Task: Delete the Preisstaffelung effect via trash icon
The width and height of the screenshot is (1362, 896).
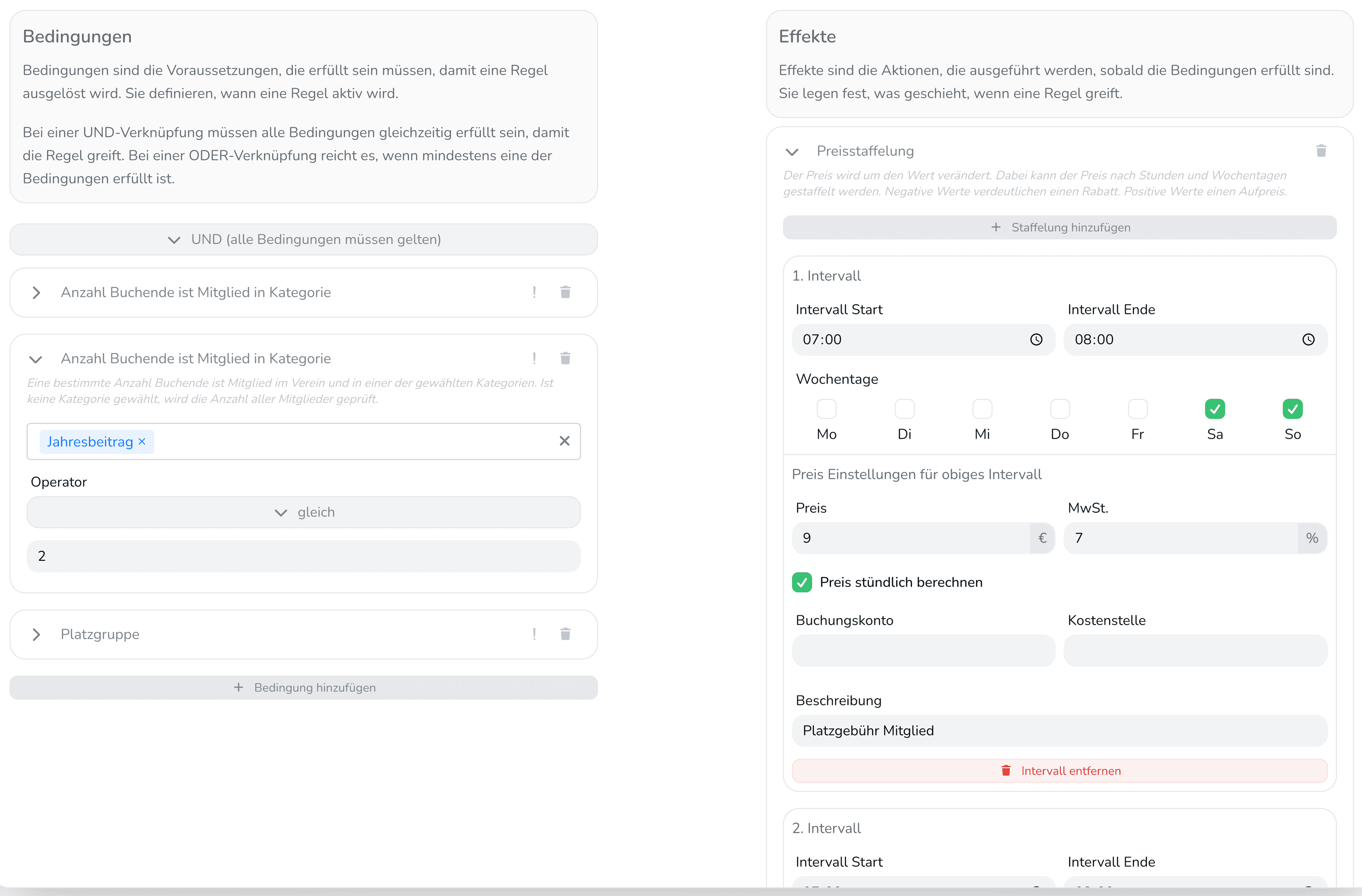Action: [1321, 151]
